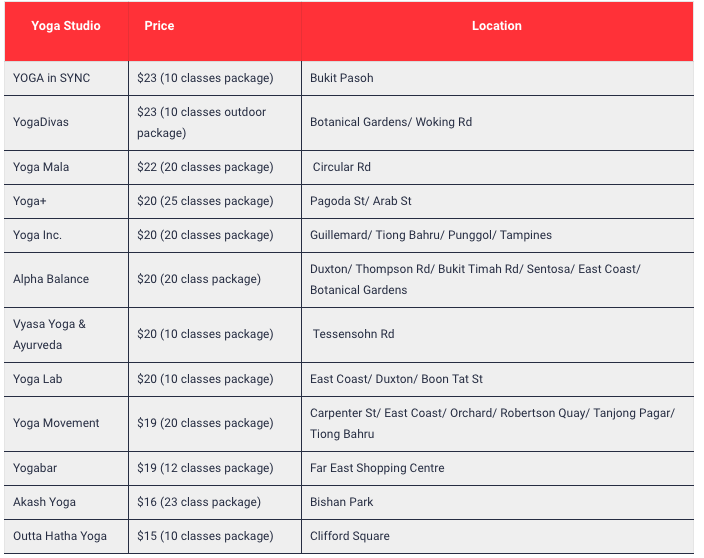The image size is (704, 558).
Task: Select the Outta Hatha Yoga cell
Action: pos(60,536)
